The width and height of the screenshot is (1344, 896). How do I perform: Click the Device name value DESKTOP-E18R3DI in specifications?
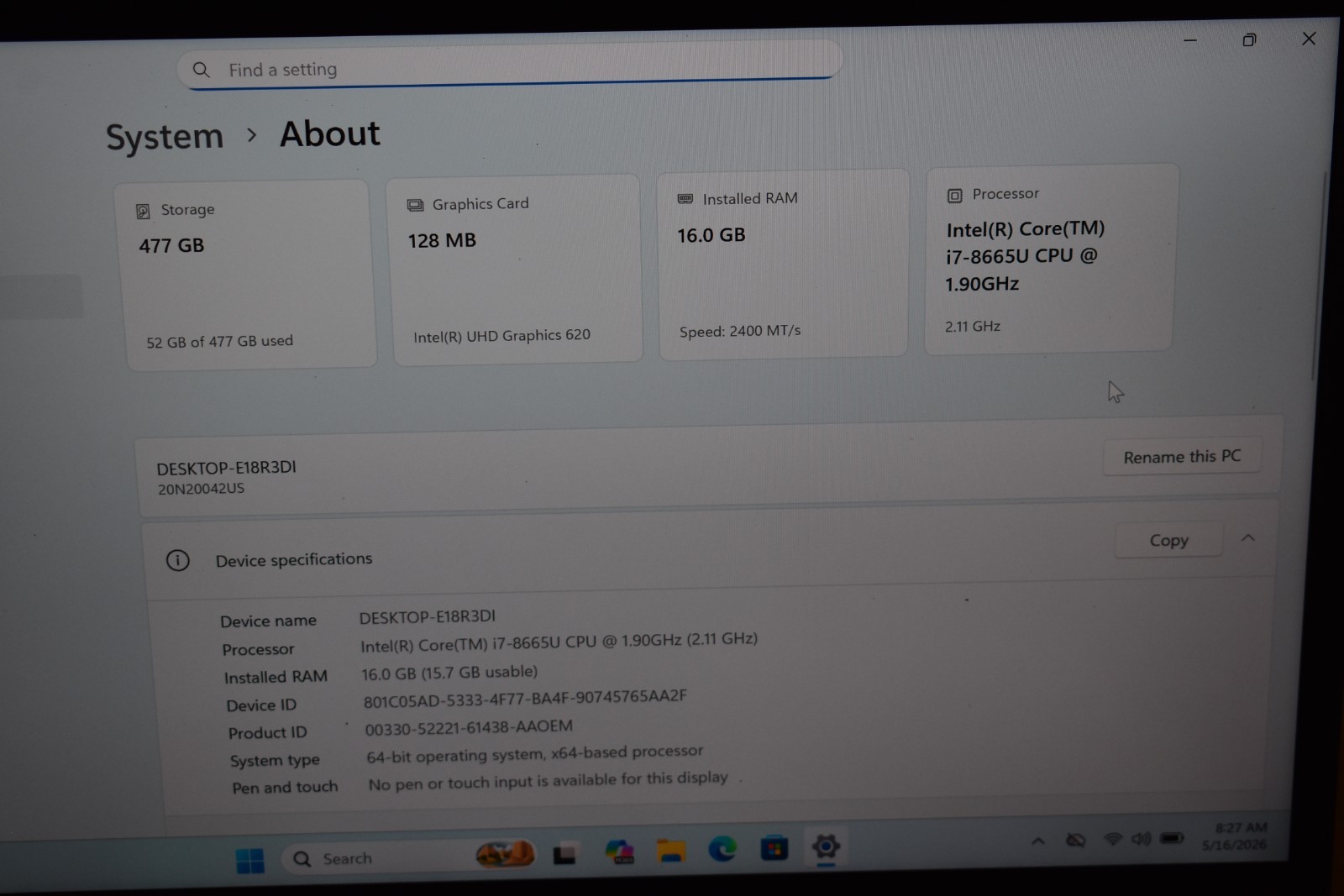428,617
